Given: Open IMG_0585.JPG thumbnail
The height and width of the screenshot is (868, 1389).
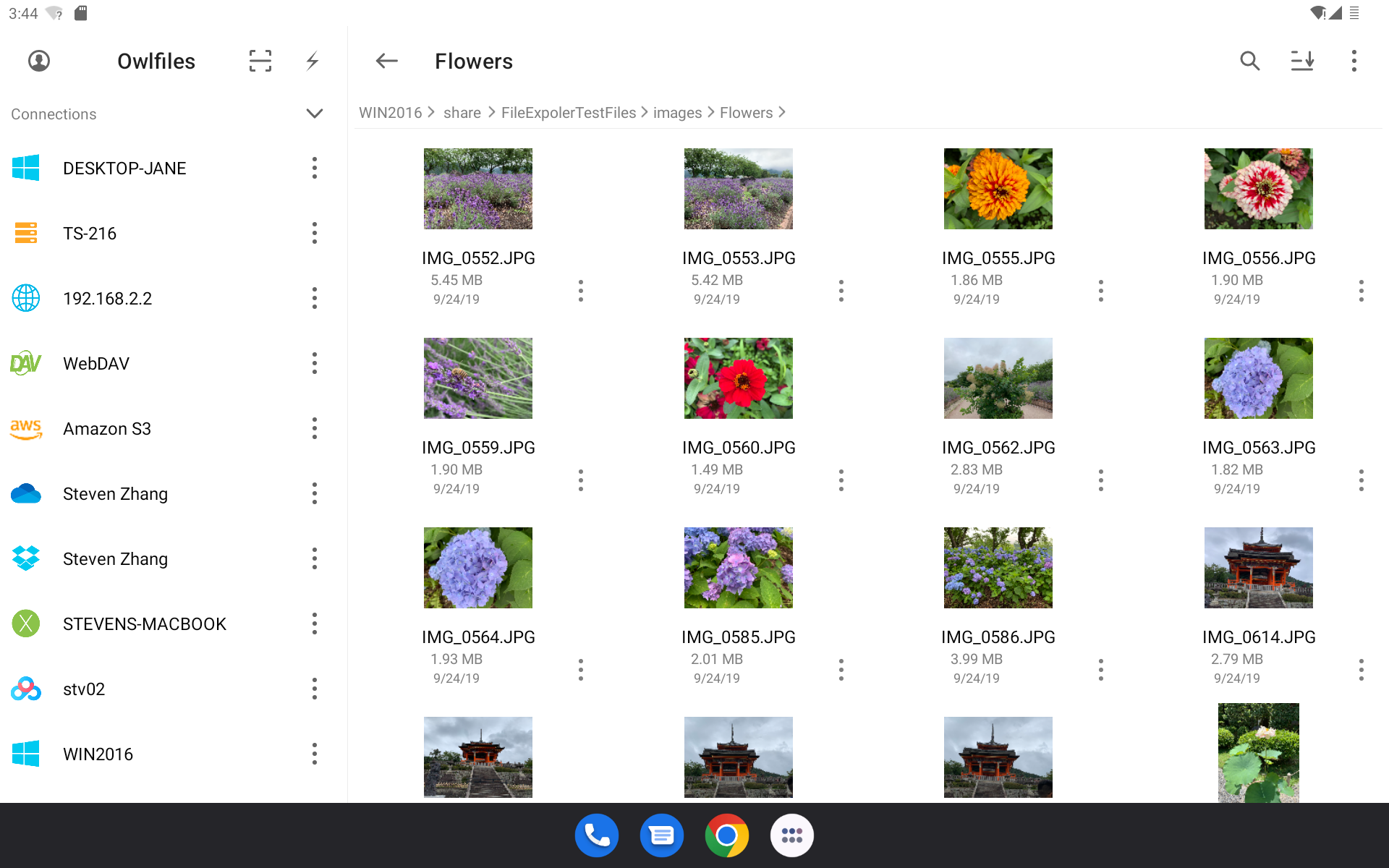Looking at the screenshot, I should pos(739,568).
